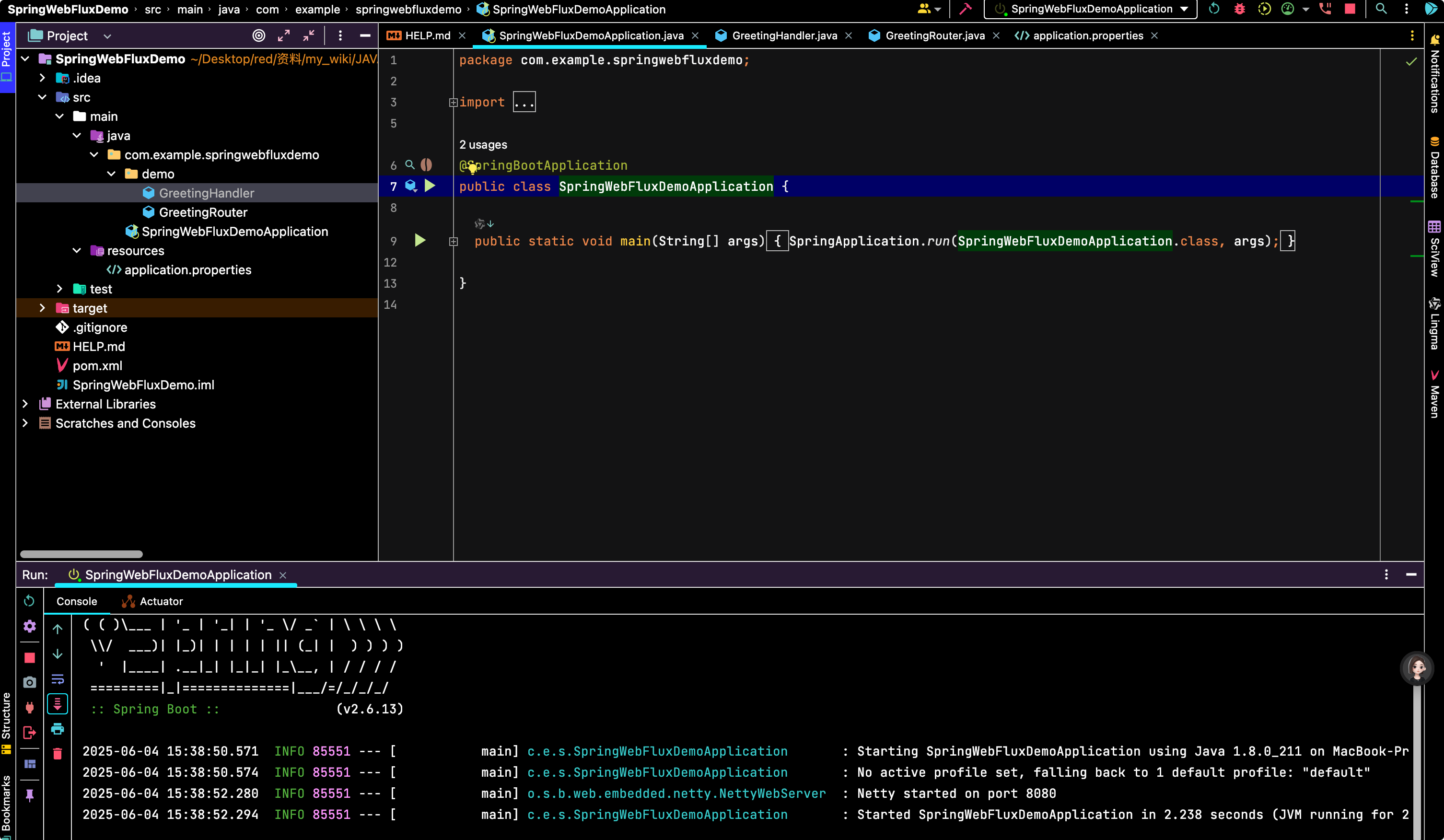Image resolution: width=1444 pixels, height=840 pixels.
Task: Open pom.xml from the project tree
Action: click(x=97, y=365)
